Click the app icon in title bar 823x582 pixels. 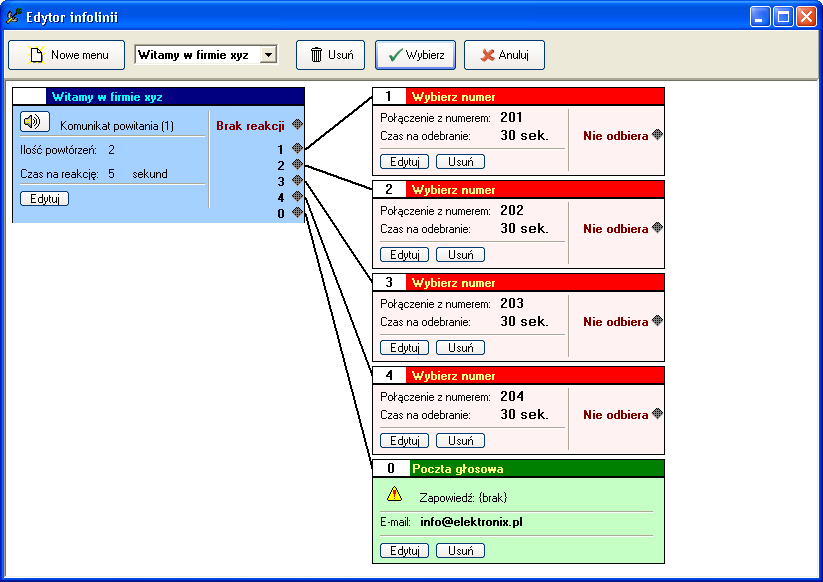tap(14, 17)
